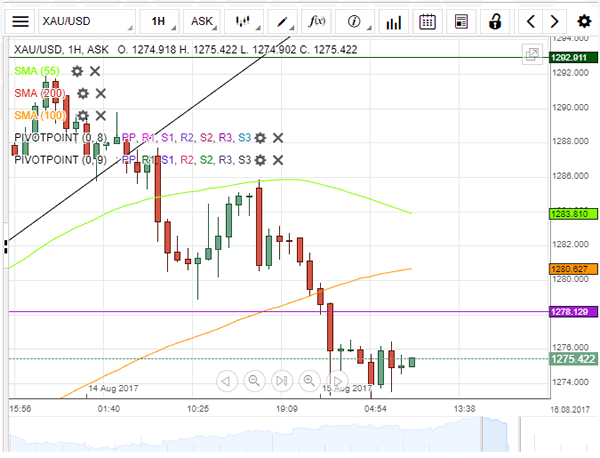Open chart settings gear in toolbar
This screenshot has width=600, height=458.
[584, 21]
